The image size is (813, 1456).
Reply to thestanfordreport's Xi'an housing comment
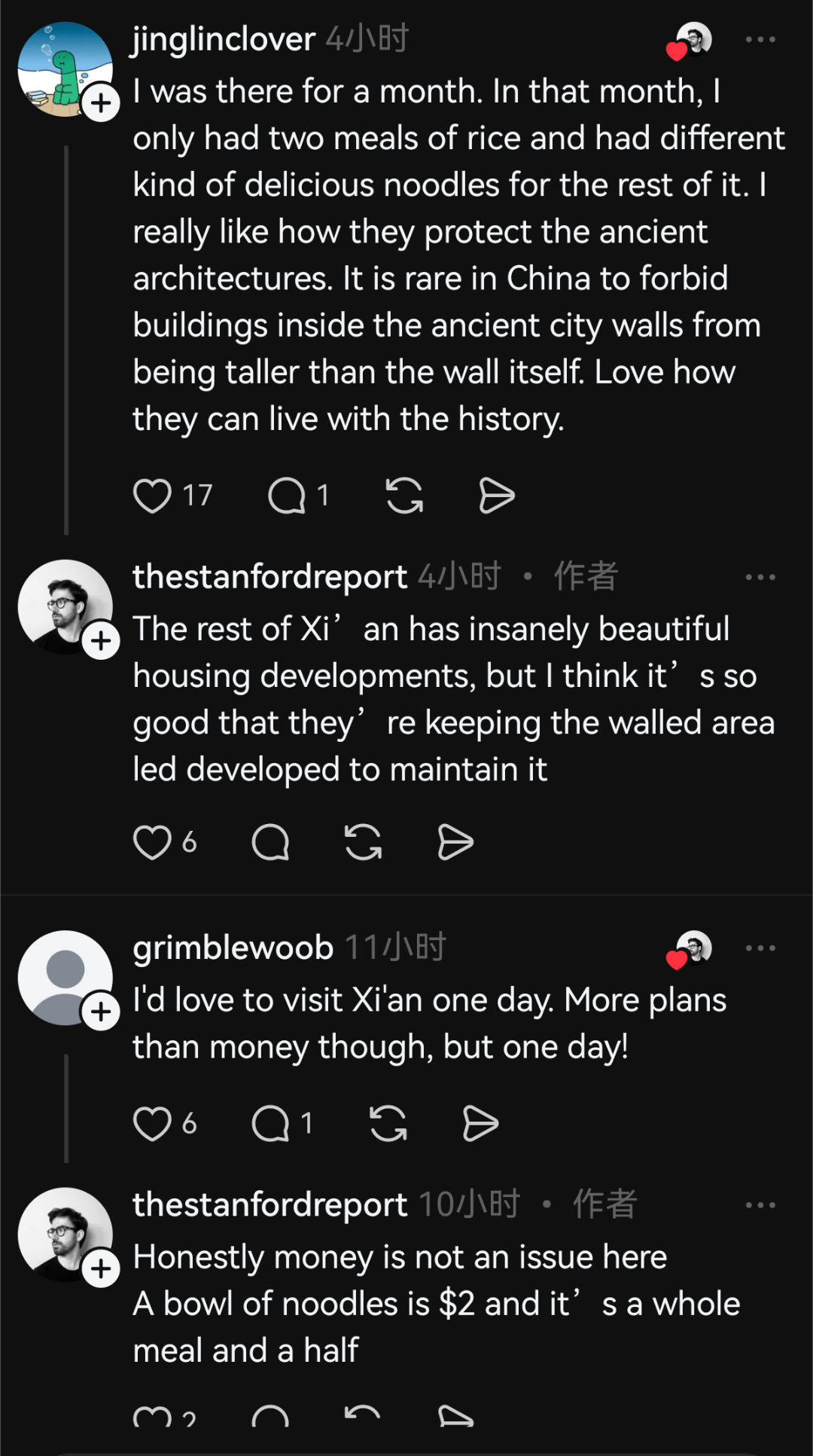(x=270, y=842)
